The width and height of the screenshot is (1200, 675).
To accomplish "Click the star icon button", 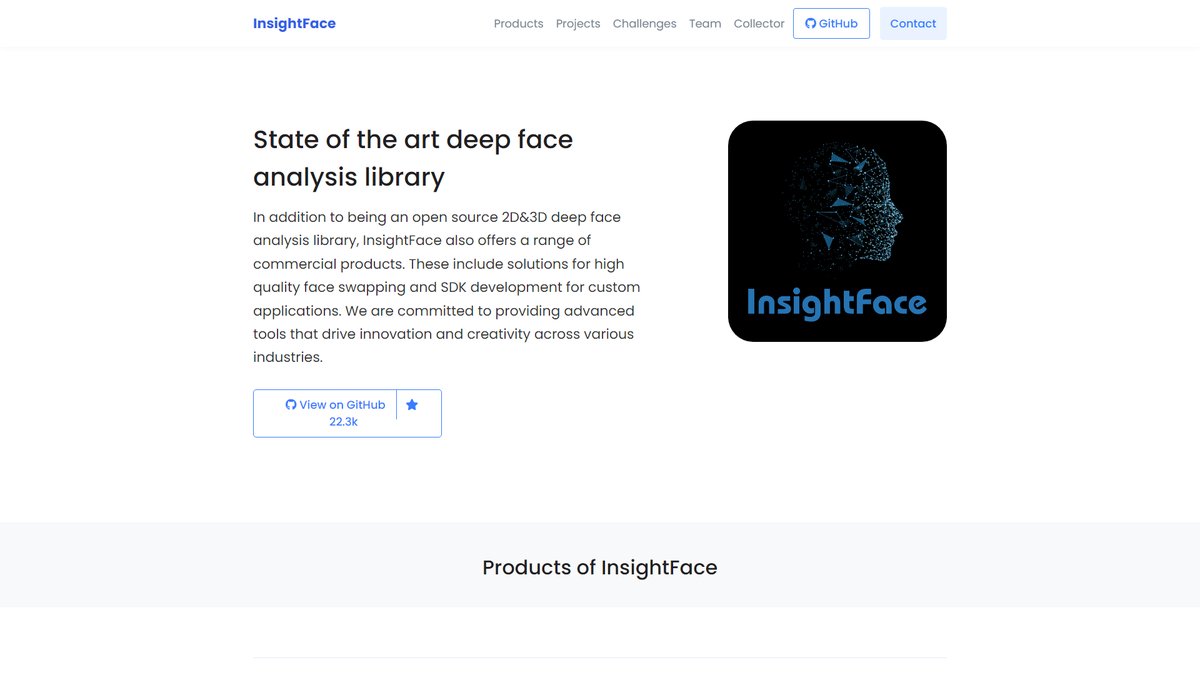I will (412, 405).
